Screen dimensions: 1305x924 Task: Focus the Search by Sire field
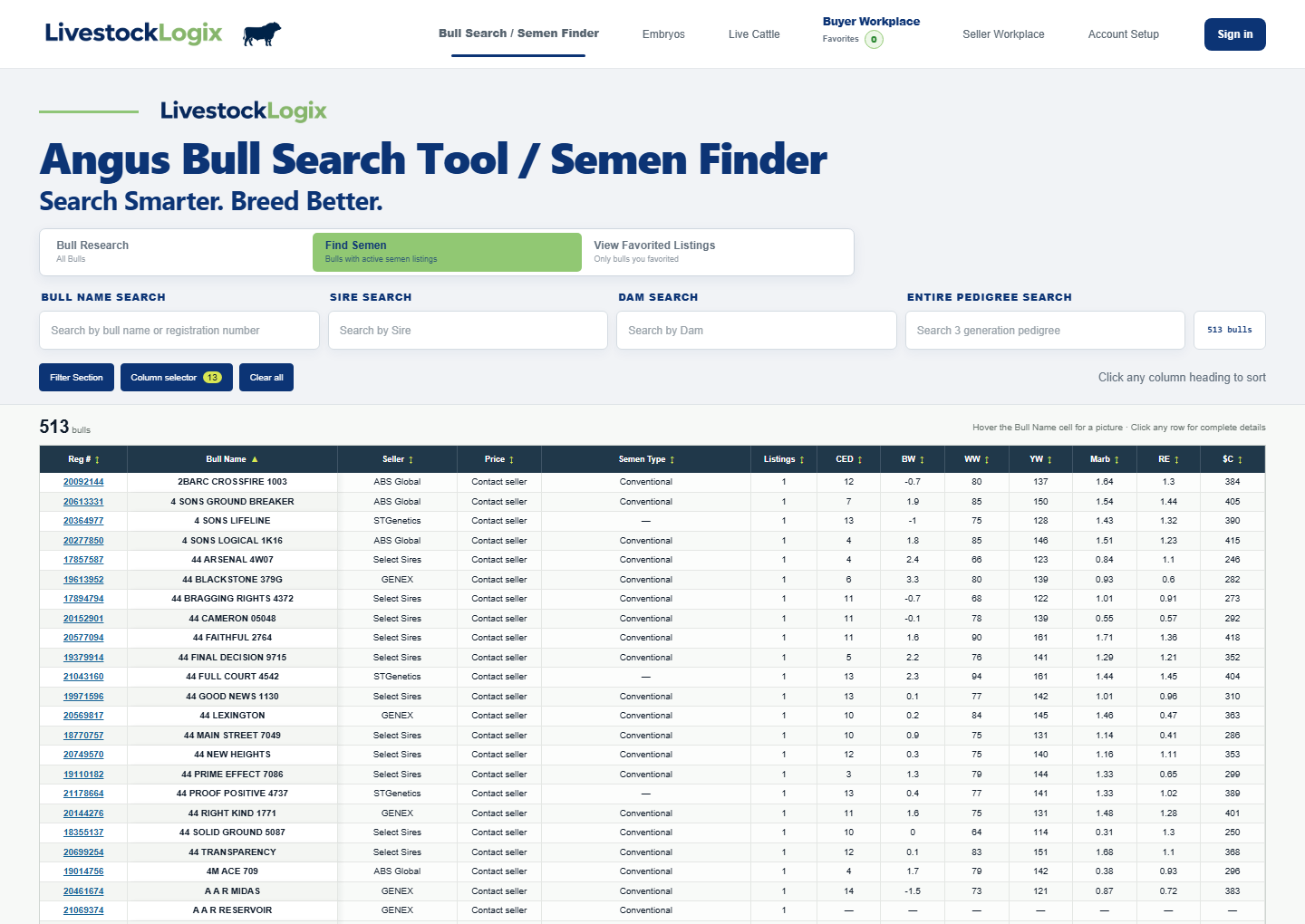[x=468, y=331]
